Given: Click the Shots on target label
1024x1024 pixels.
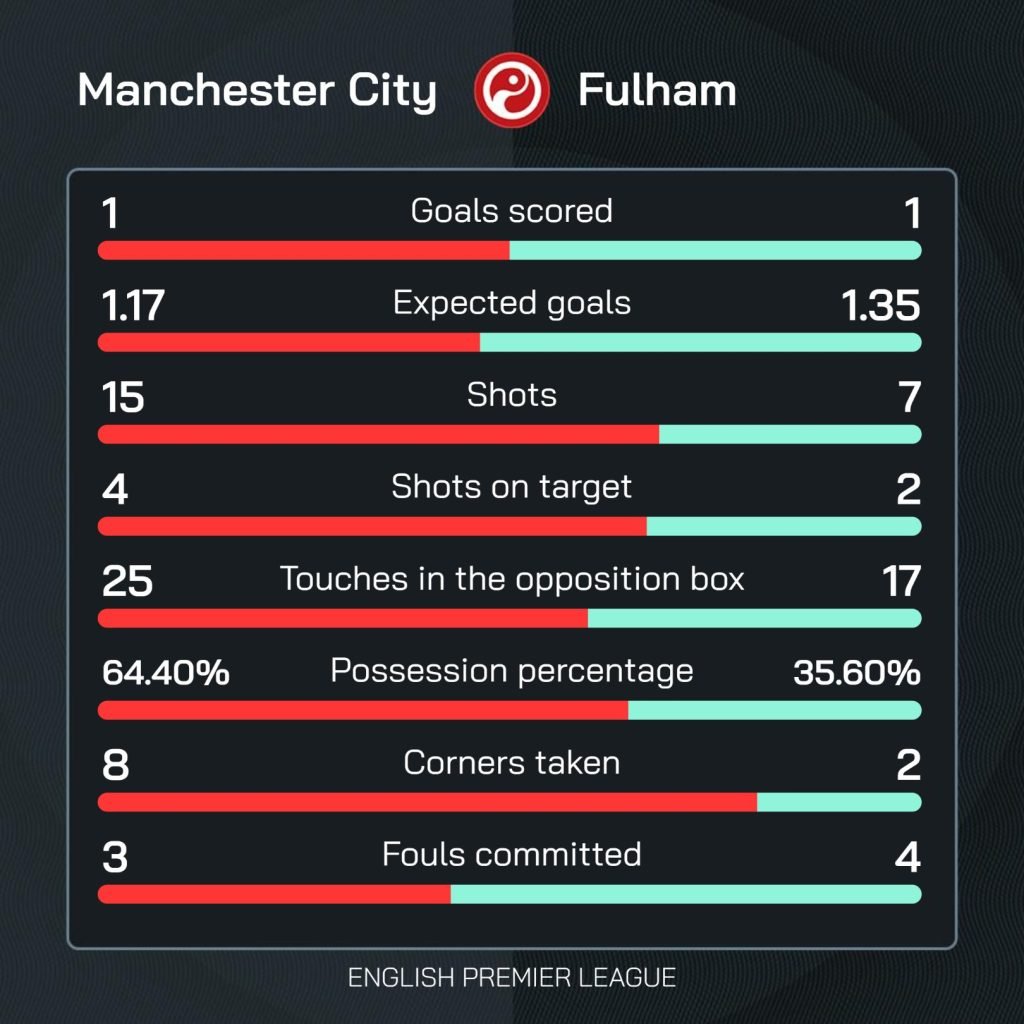Looking at the screenshot, I should point(511,488).
